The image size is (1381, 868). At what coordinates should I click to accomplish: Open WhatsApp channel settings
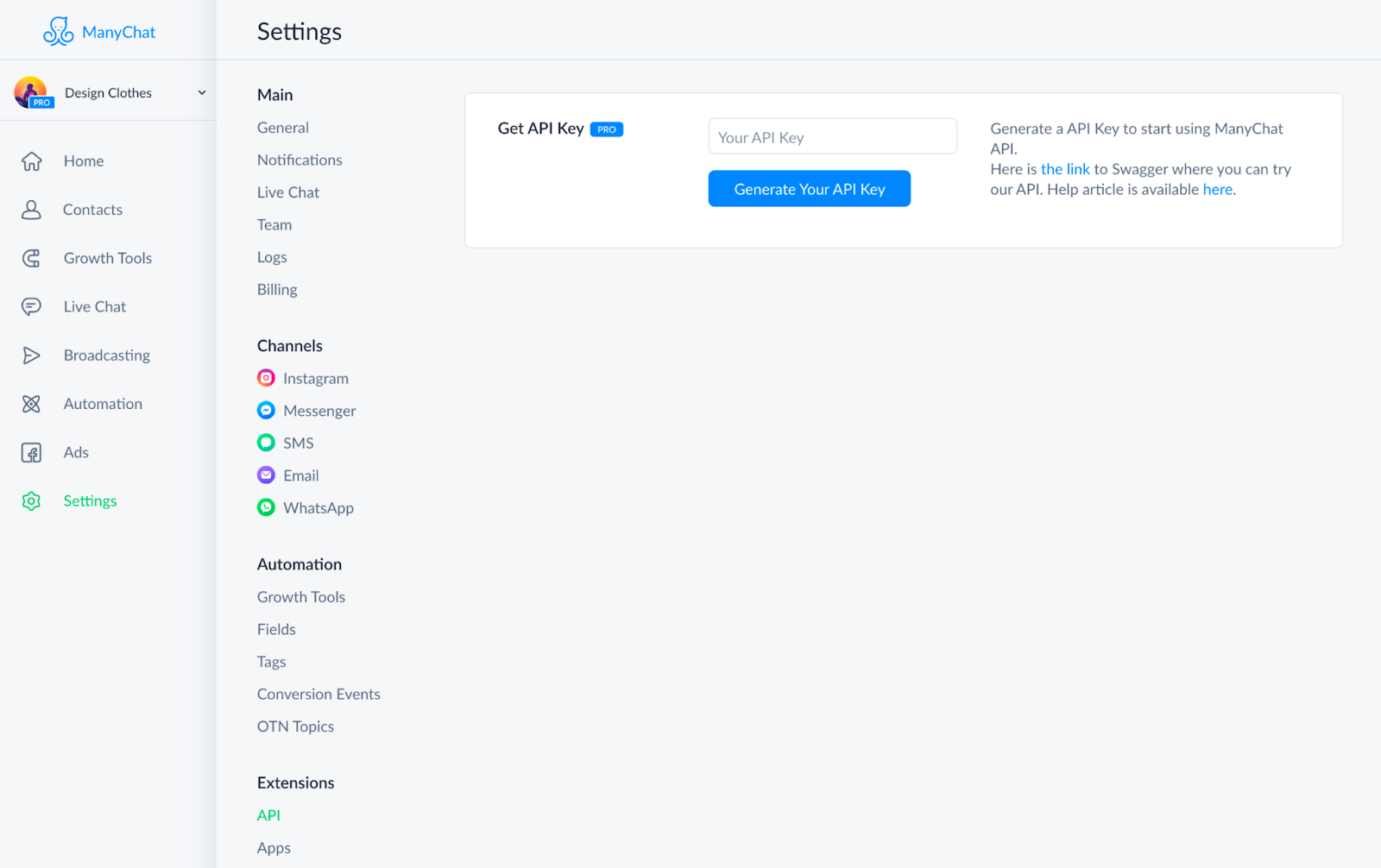[x=318, y=508]
